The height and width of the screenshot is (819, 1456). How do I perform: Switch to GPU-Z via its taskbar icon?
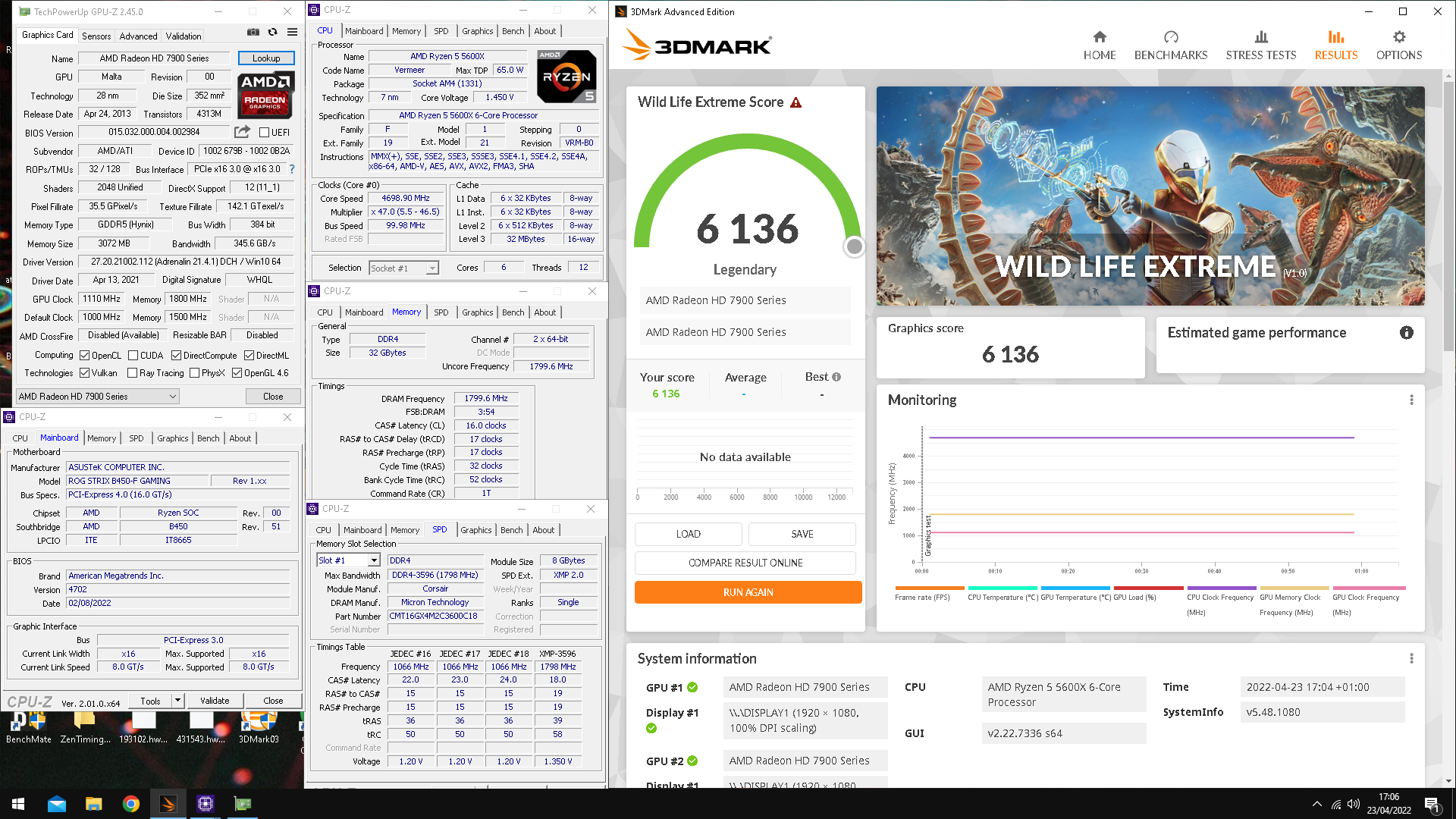click(x=243, y=804)
